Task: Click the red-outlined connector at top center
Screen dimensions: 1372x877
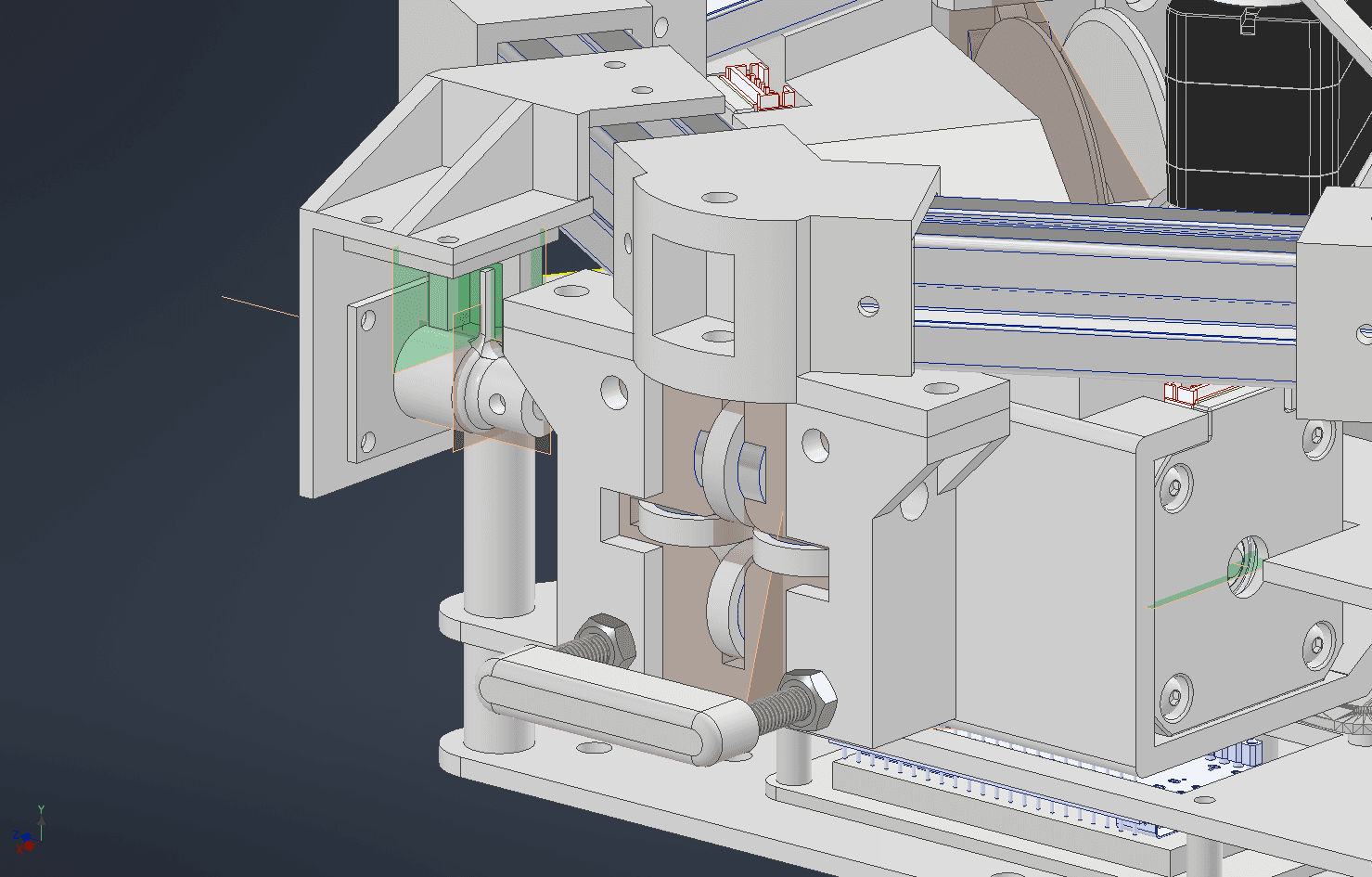Action: coord(761,86)
